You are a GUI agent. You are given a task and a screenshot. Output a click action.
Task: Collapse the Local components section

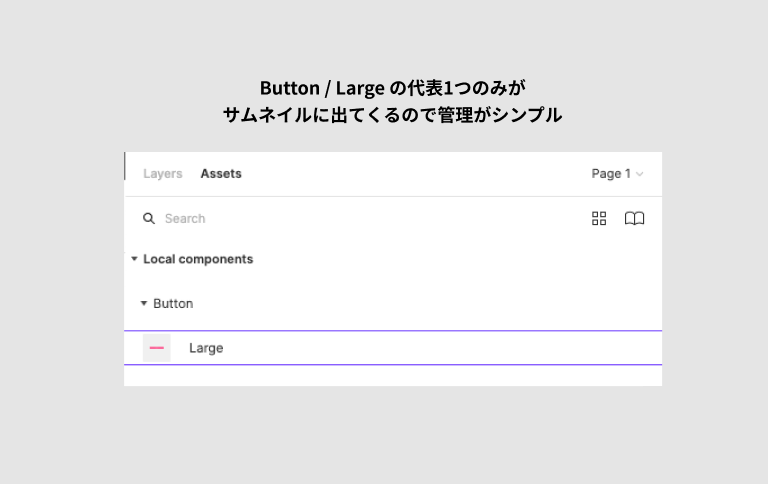(x=135, y=259)
